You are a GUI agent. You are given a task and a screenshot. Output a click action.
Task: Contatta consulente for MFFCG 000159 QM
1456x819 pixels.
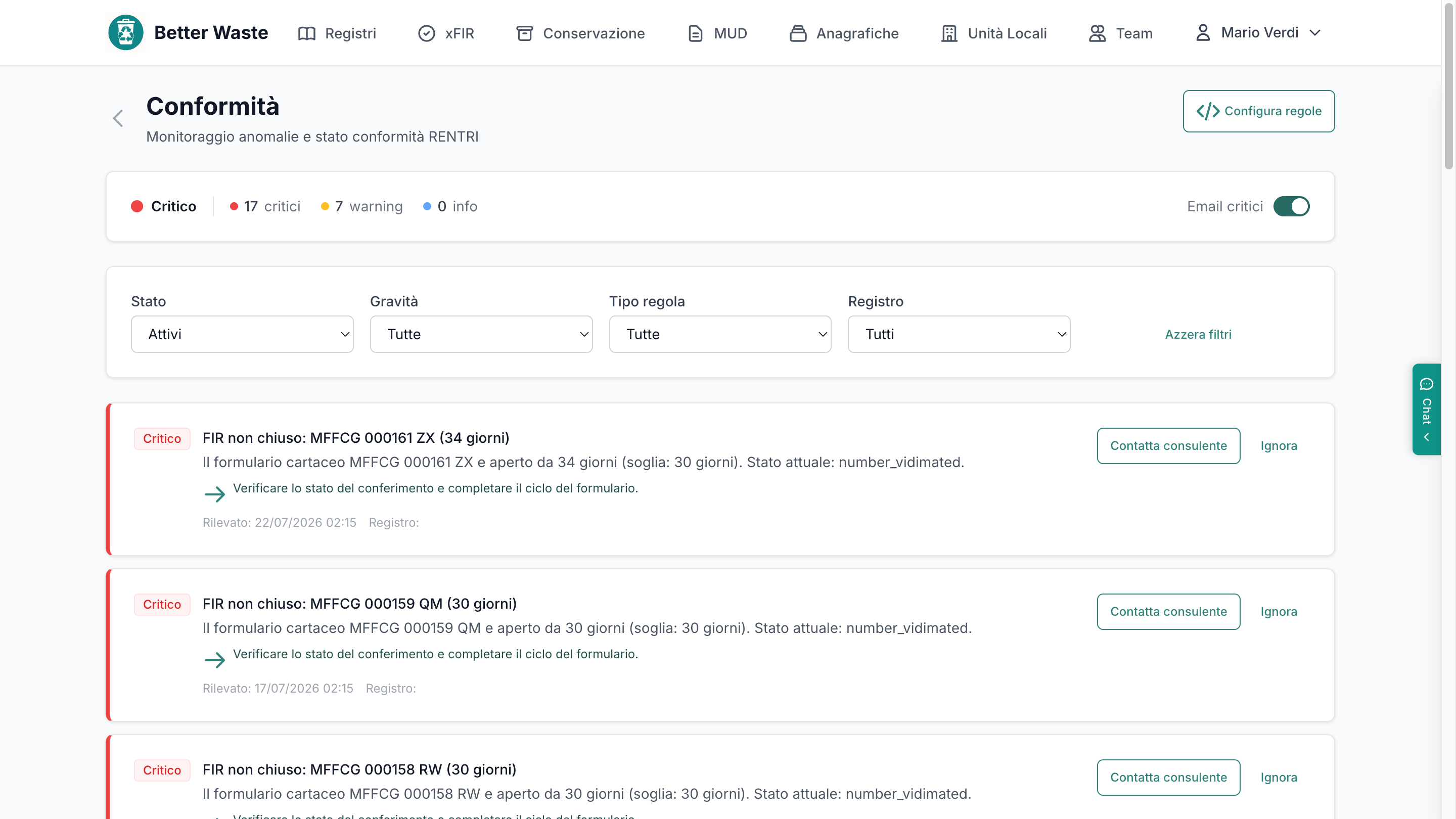[1168, 612]
